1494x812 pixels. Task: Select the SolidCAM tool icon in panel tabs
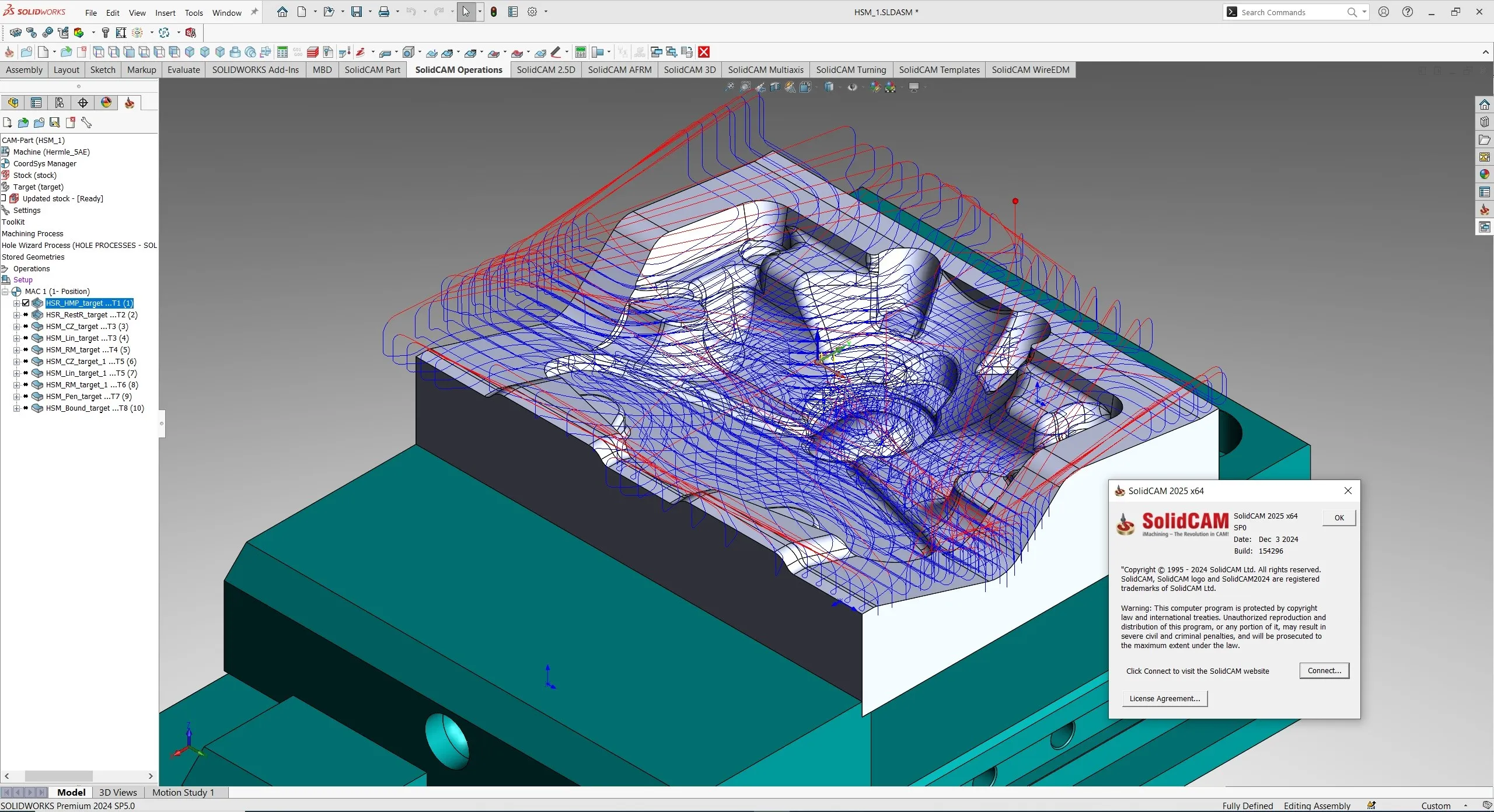tap(129, 103)
